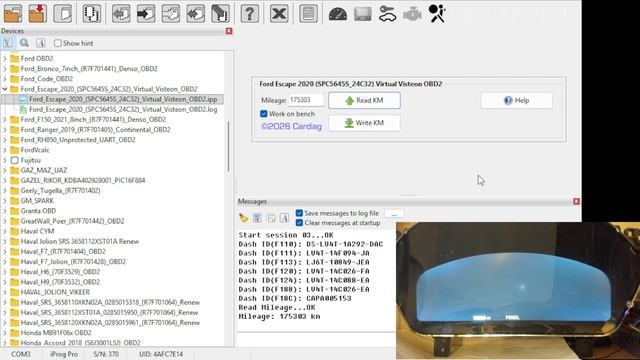Select the airbag category icon

point(437,14)
